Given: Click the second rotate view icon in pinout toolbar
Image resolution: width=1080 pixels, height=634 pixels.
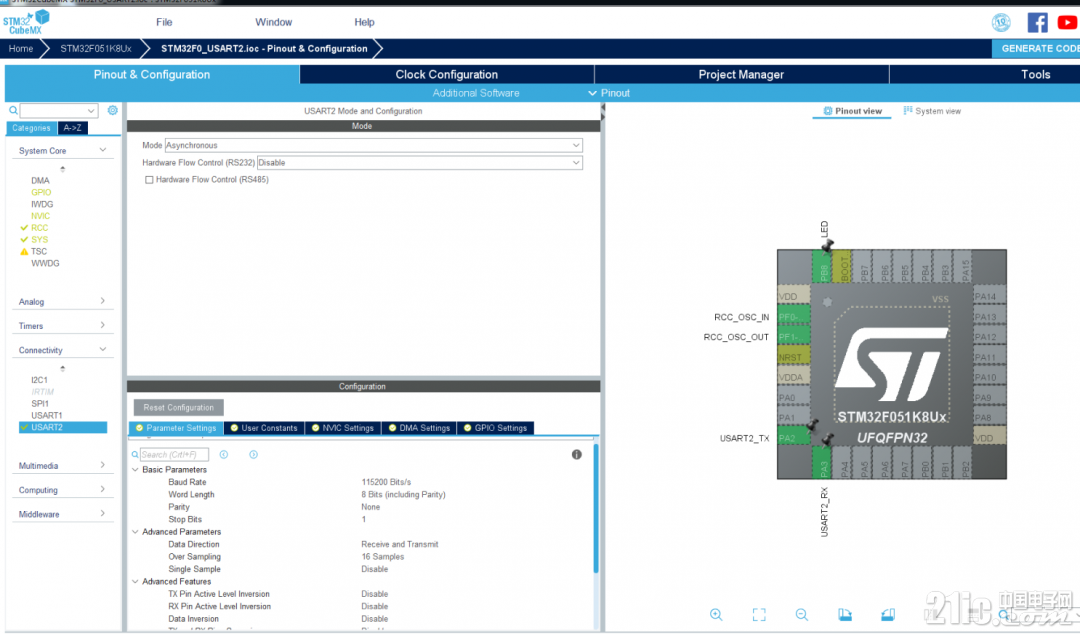Looking at the screenshot, I should (888, 615).
